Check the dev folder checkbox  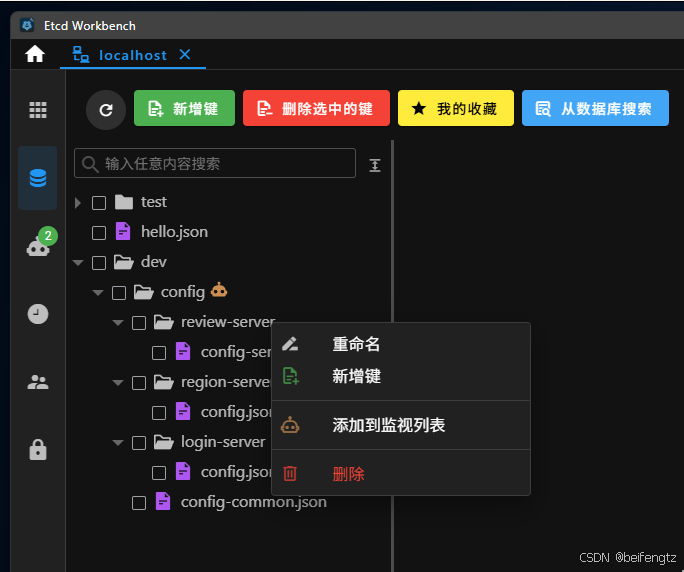click(99, 263)
